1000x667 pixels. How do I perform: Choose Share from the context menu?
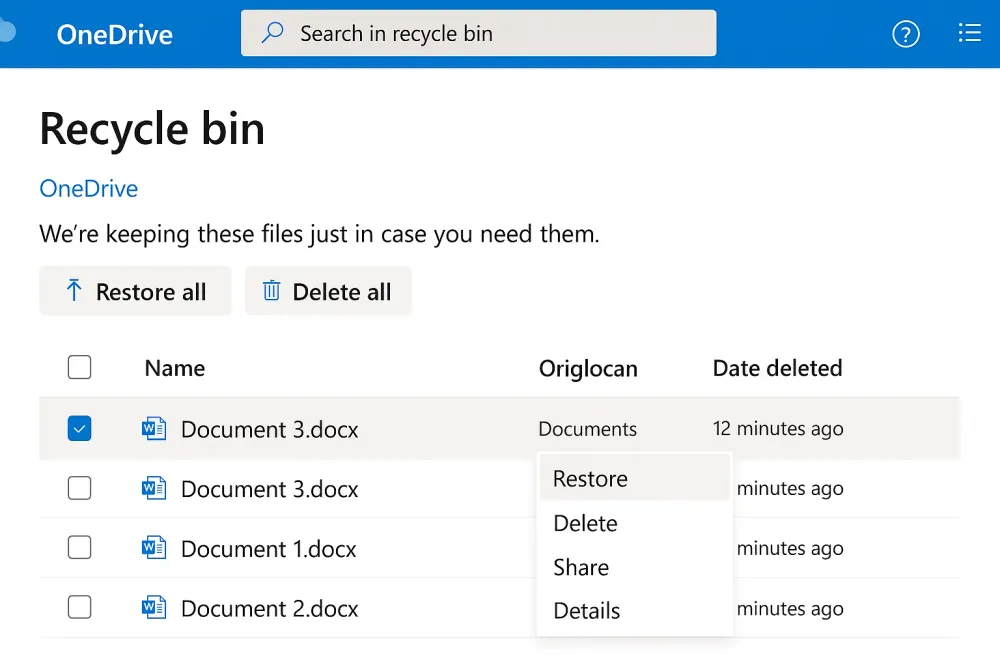click(581, 567)
